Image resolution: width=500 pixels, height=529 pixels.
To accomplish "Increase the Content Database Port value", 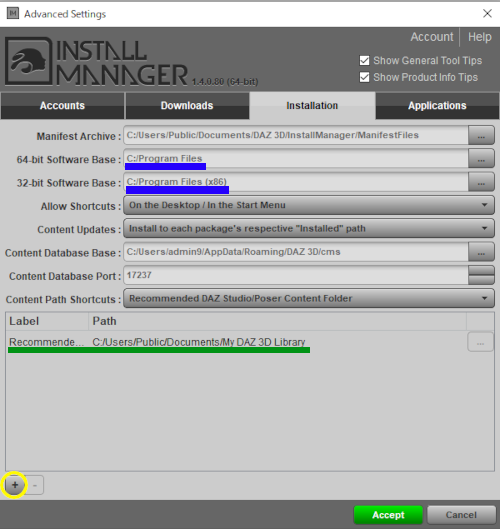I will 481,270.
